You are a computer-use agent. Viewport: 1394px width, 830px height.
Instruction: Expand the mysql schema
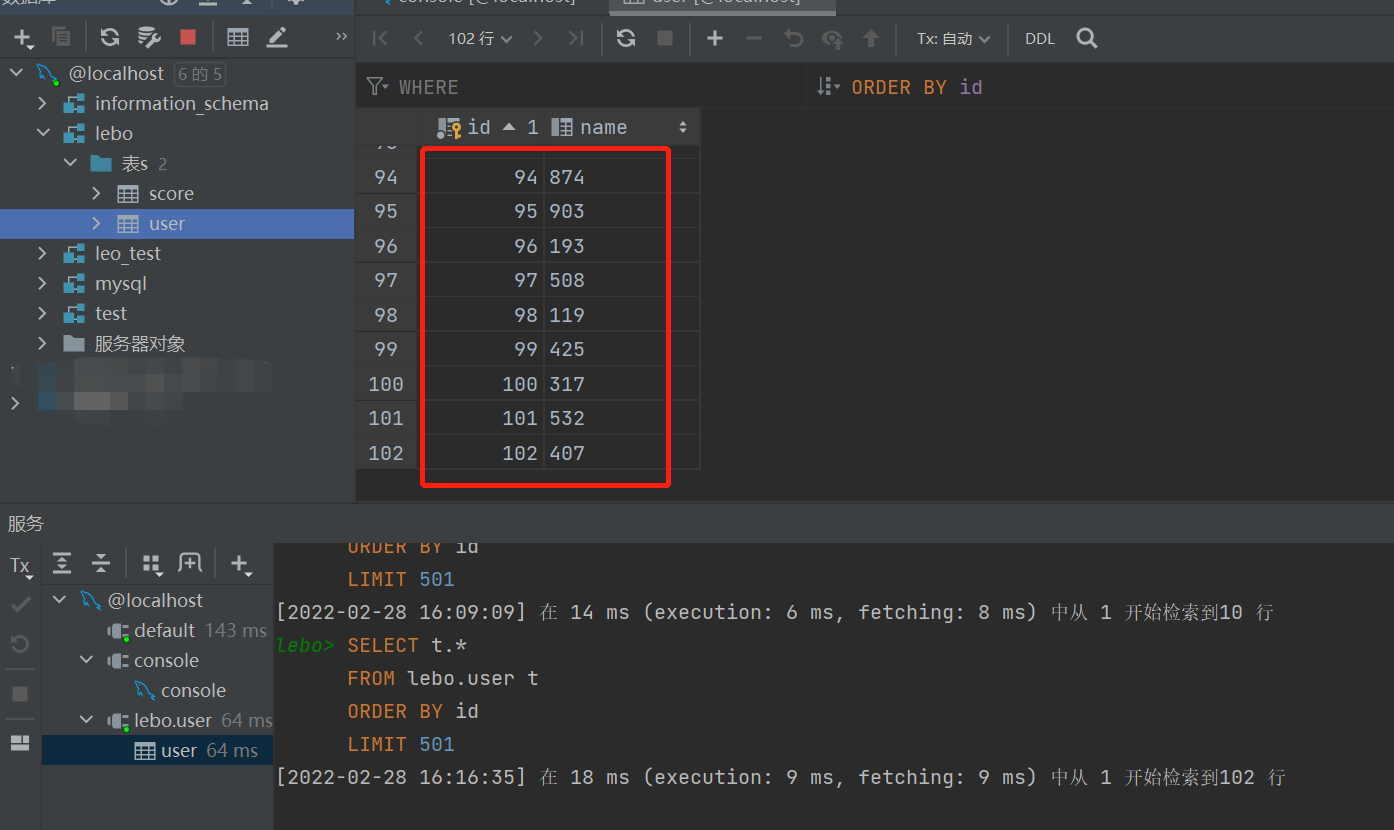pyautogui.click(x=42, y=283)
